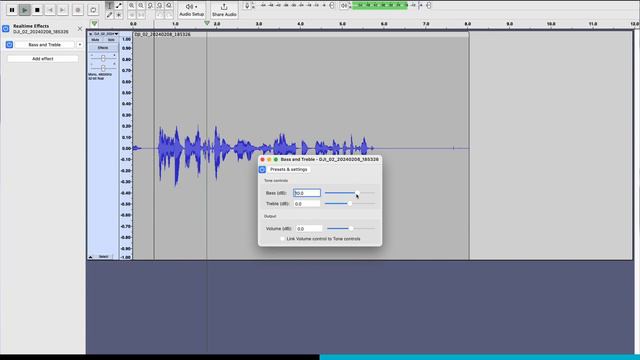Select the Draw (pencil) tool

click(109, 15)
